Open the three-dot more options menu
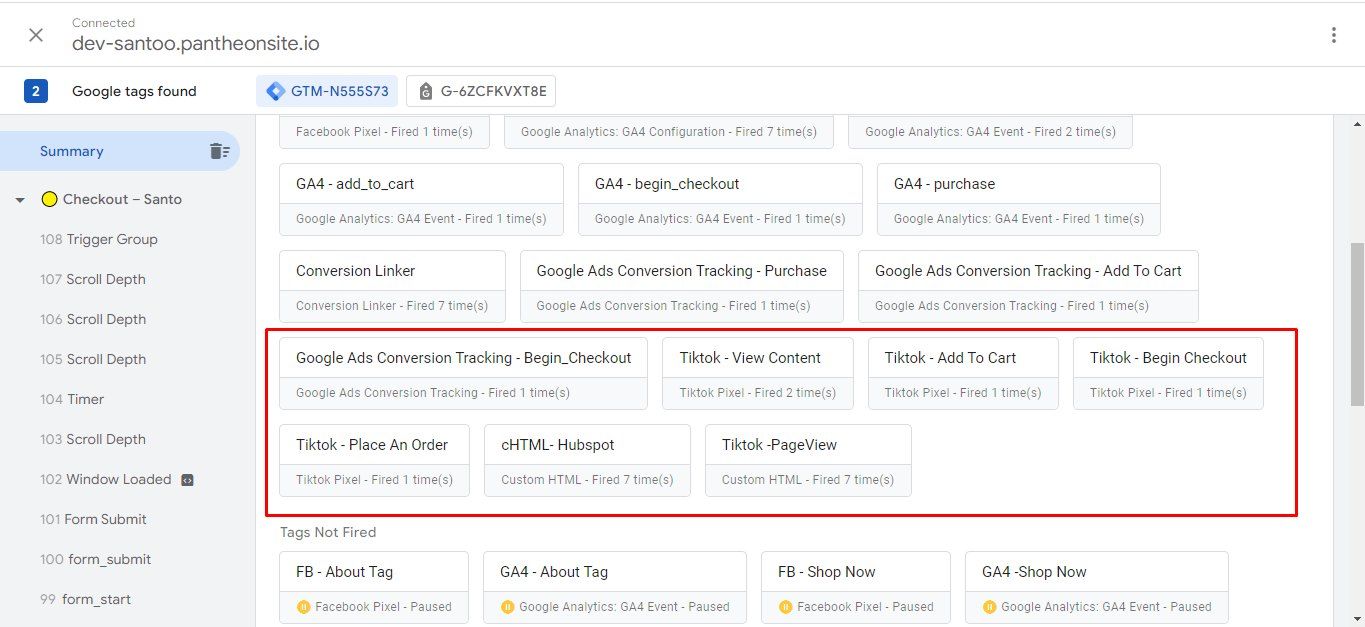This screenshot has height=627, width=1365. click(1333, 35)
